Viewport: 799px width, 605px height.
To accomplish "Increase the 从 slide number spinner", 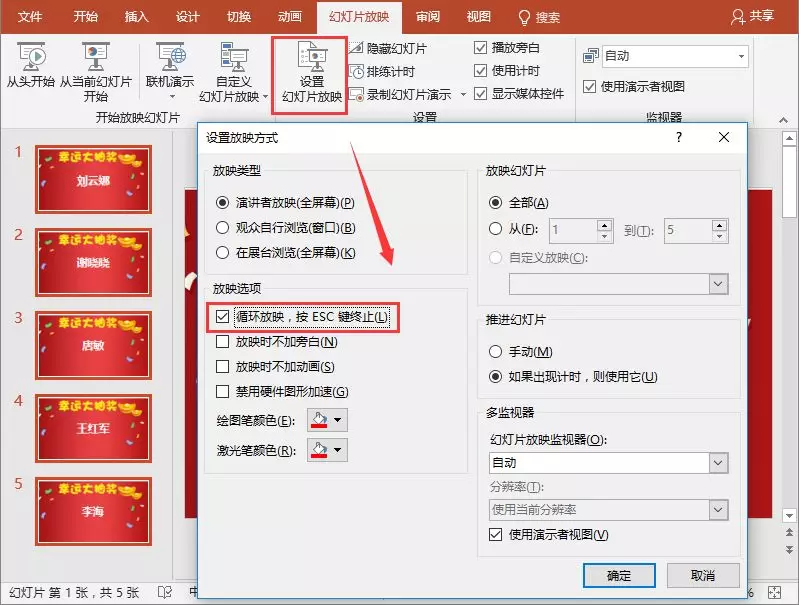I will pos(604,225).
